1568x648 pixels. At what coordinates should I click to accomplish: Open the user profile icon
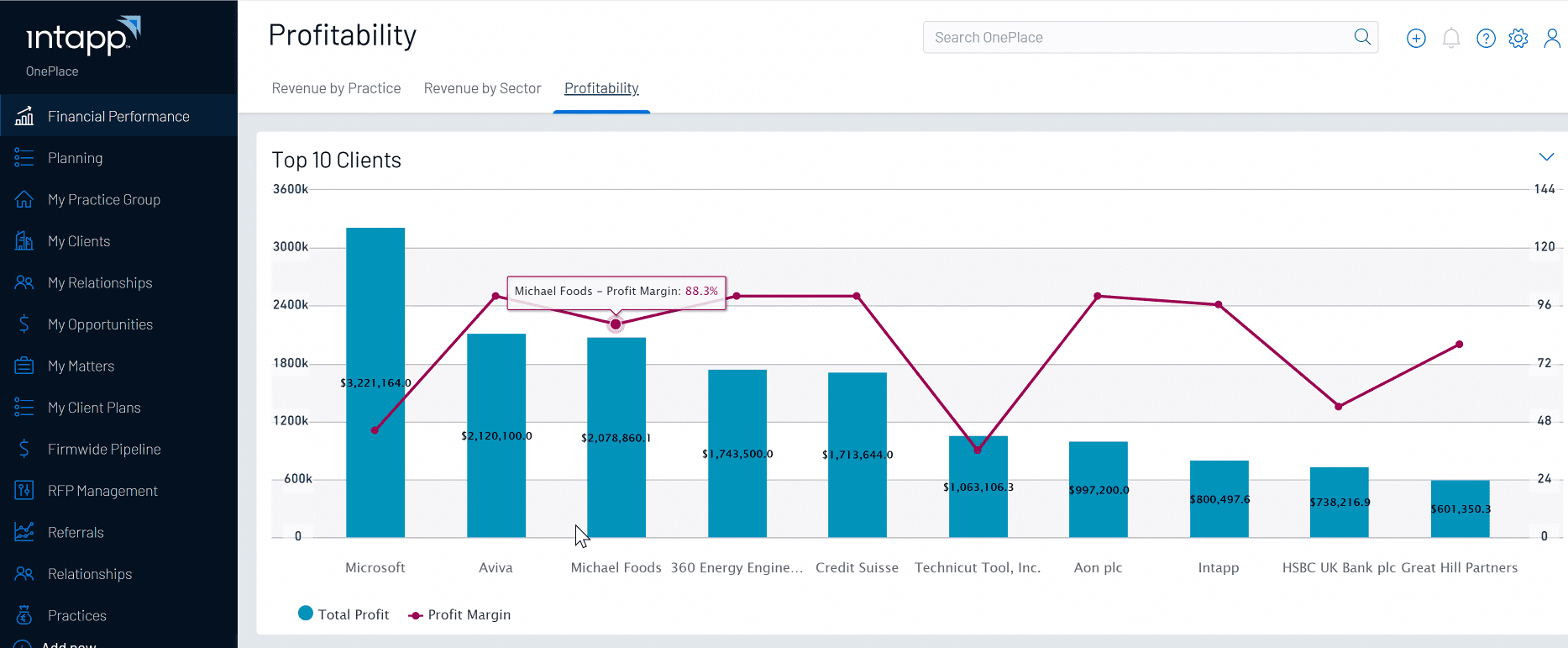pyautogui.click(x=1552, y=38)
